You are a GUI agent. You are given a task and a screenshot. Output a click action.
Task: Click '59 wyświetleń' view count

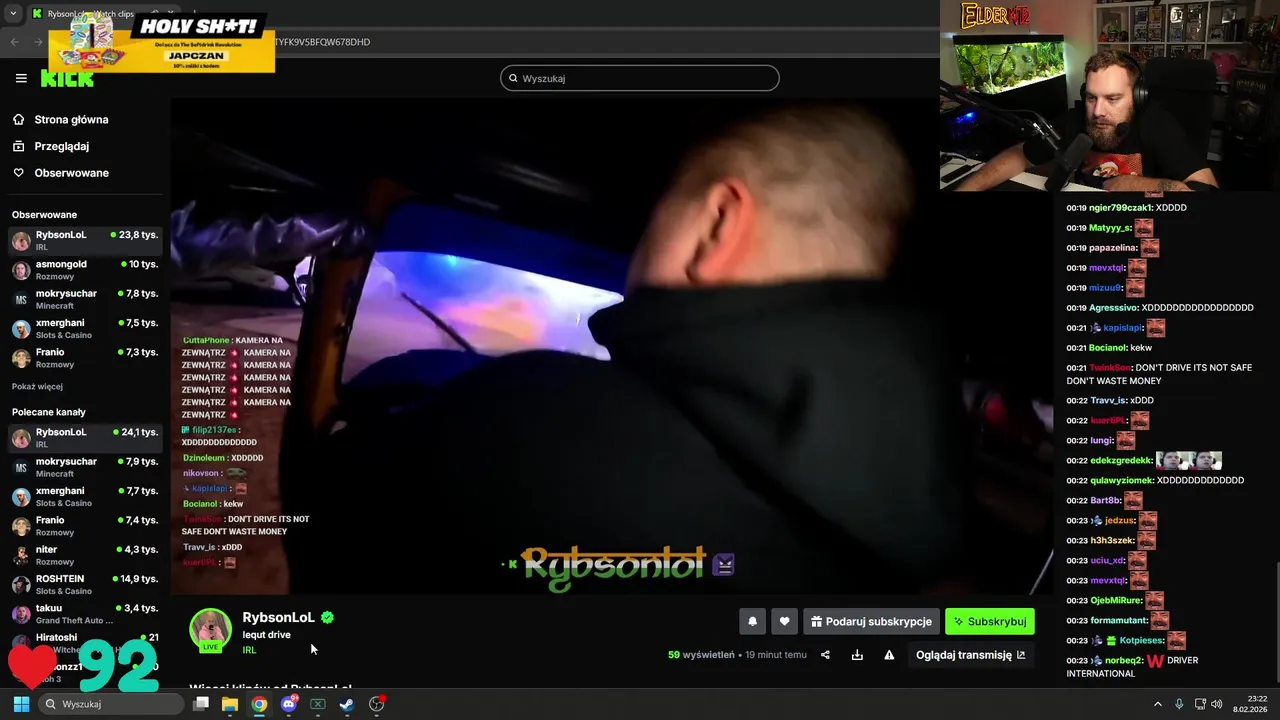pos(701,655)
